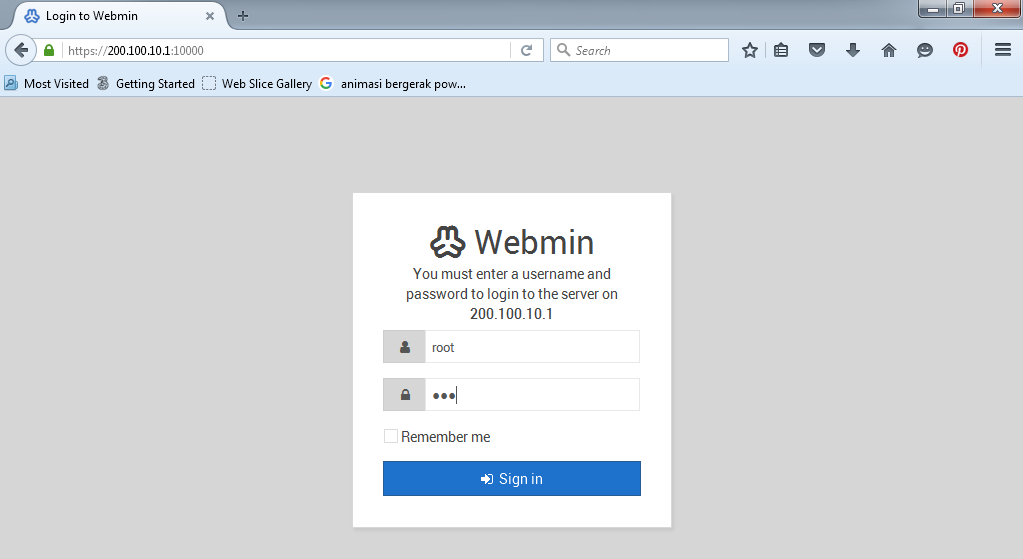1023x559 pixels.
Task: Open the animasi bergerak pow... bookmark
Action: [x=393, y=83]
